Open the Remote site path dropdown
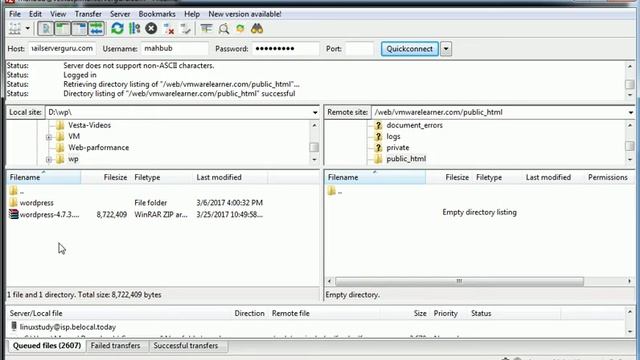 [630, 112]
